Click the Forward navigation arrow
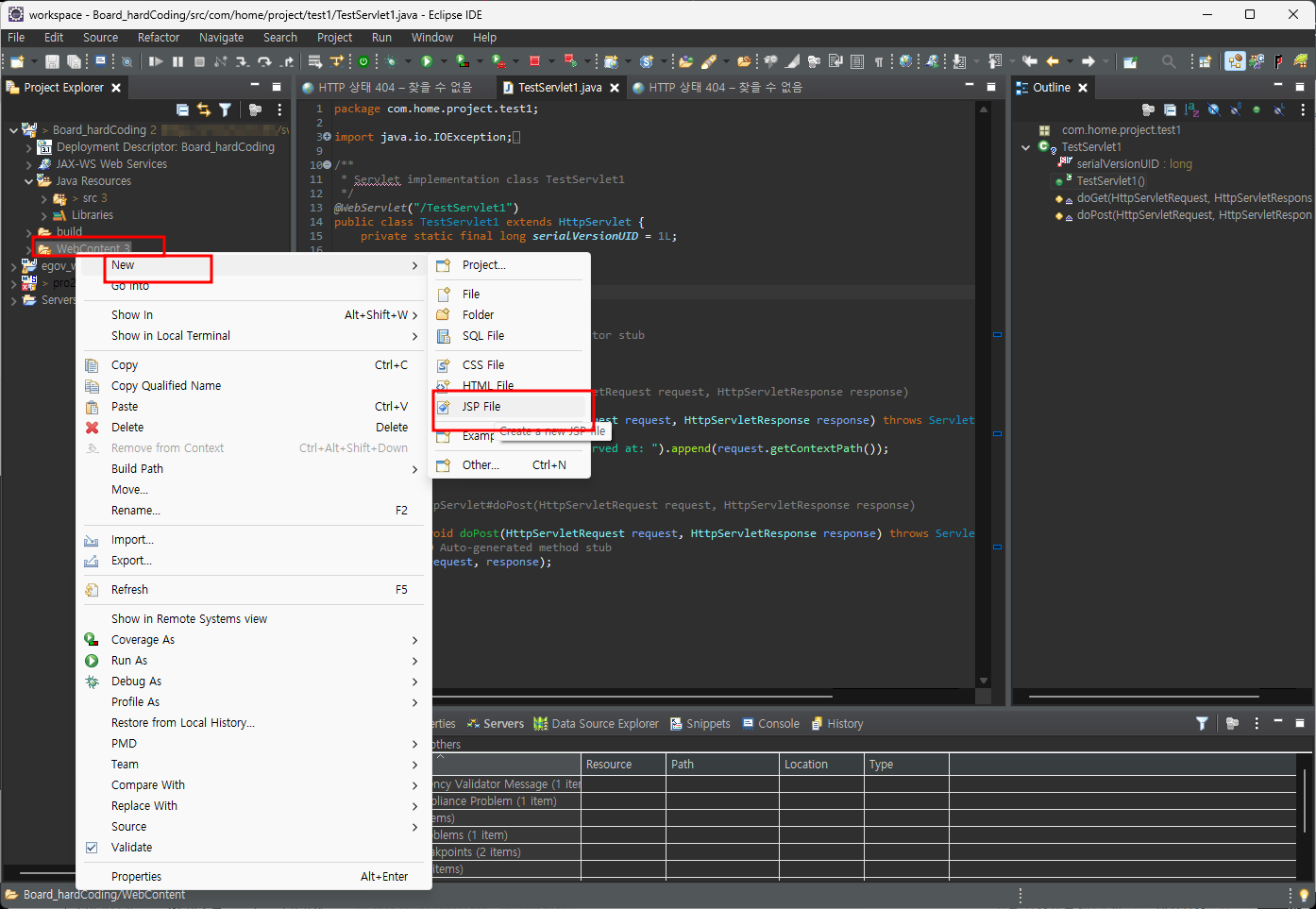Viewport: 1316px width, 909px height. pos(1088,61)
